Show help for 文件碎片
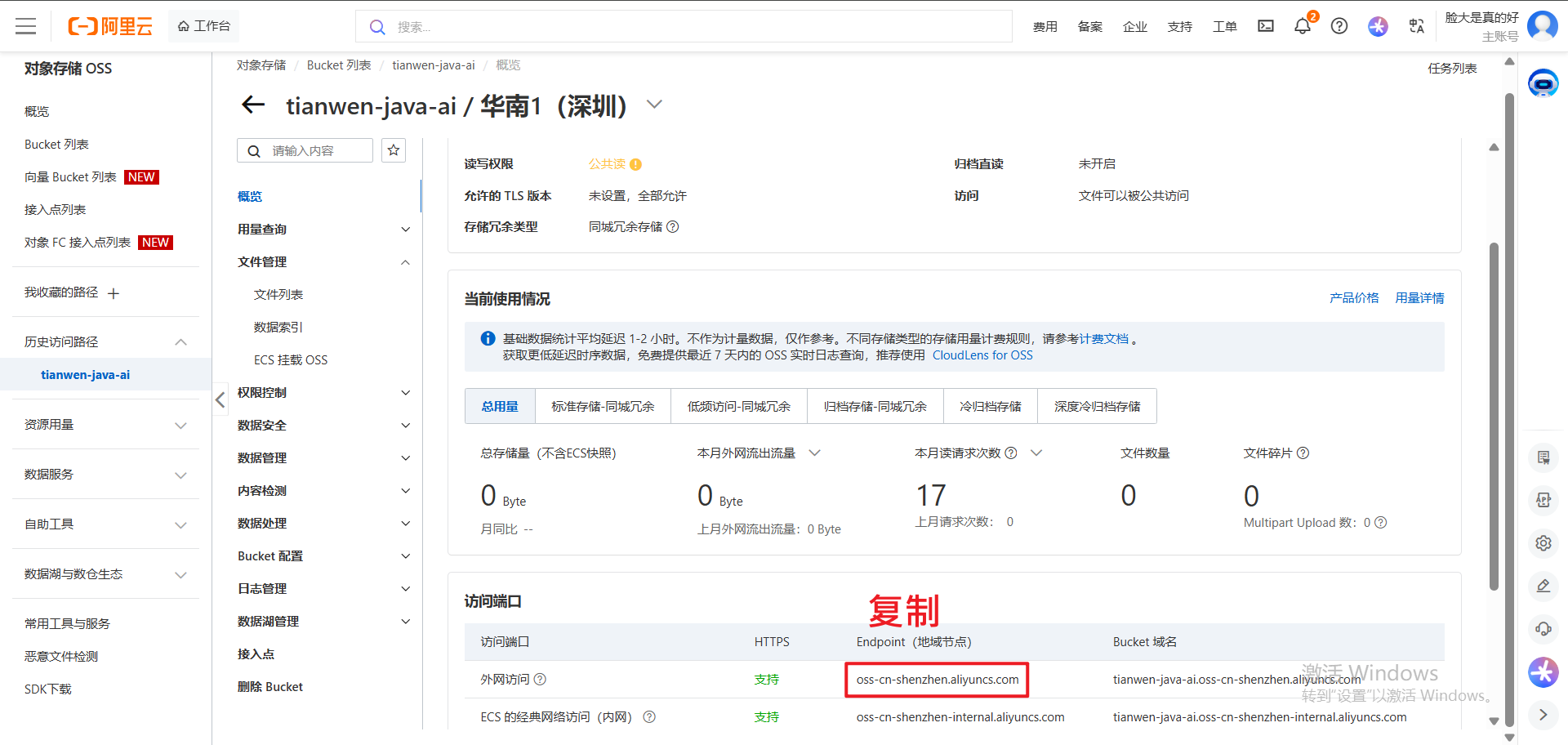This screenshot has width=1568, height=745. (x=1303, y=453)
